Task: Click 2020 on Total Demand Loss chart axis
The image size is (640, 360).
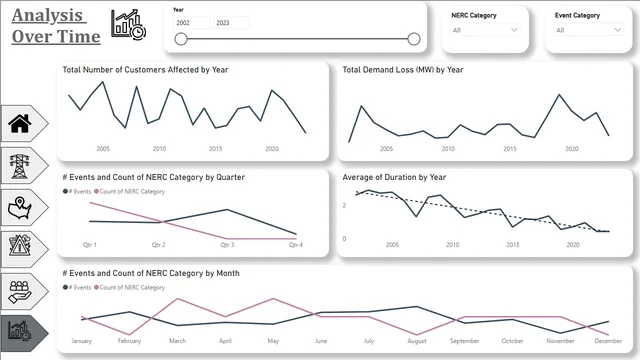Action: point(572,149)
